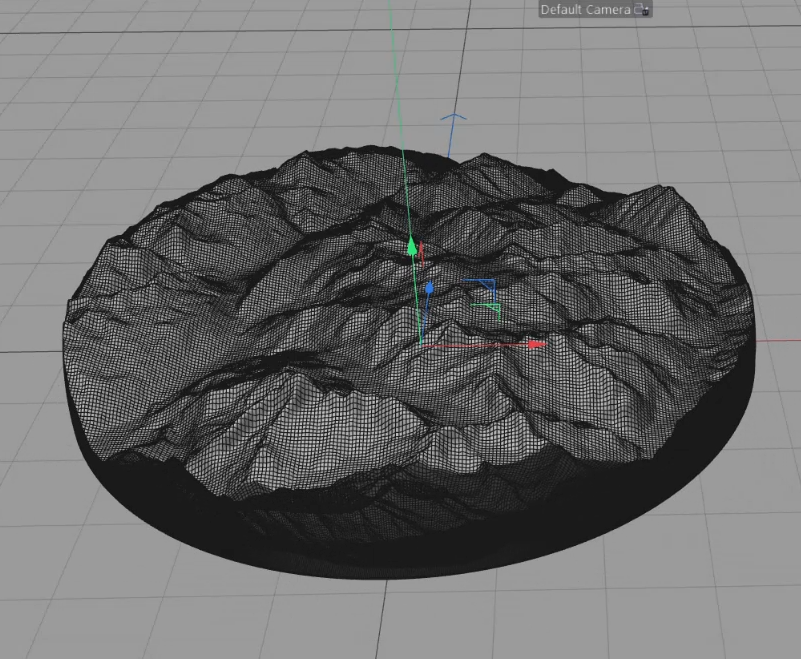Click the blue Z-axis handle dot on gizmo

429,288
